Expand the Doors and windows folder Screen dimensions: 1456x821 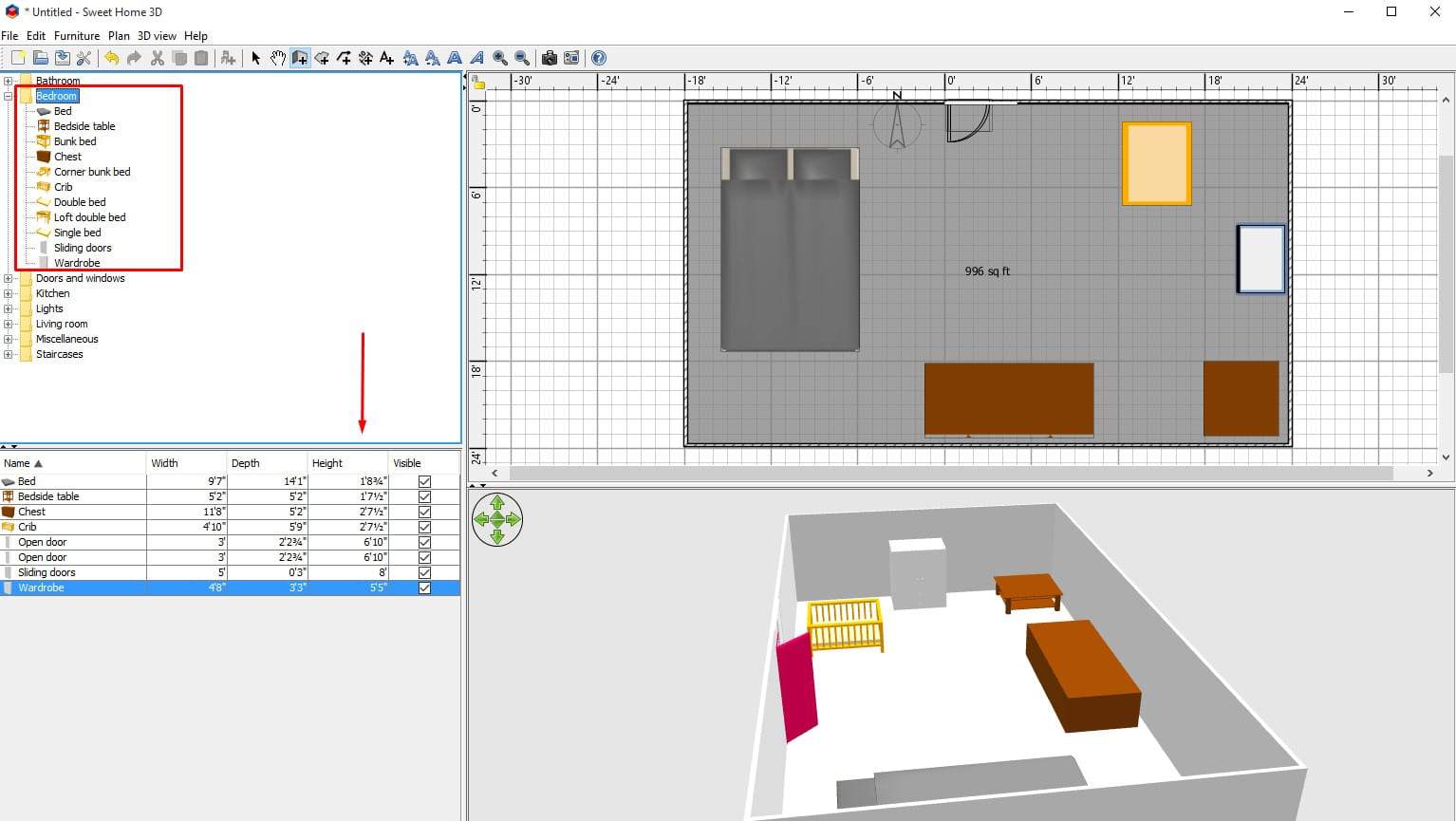[x=9, y=278]
